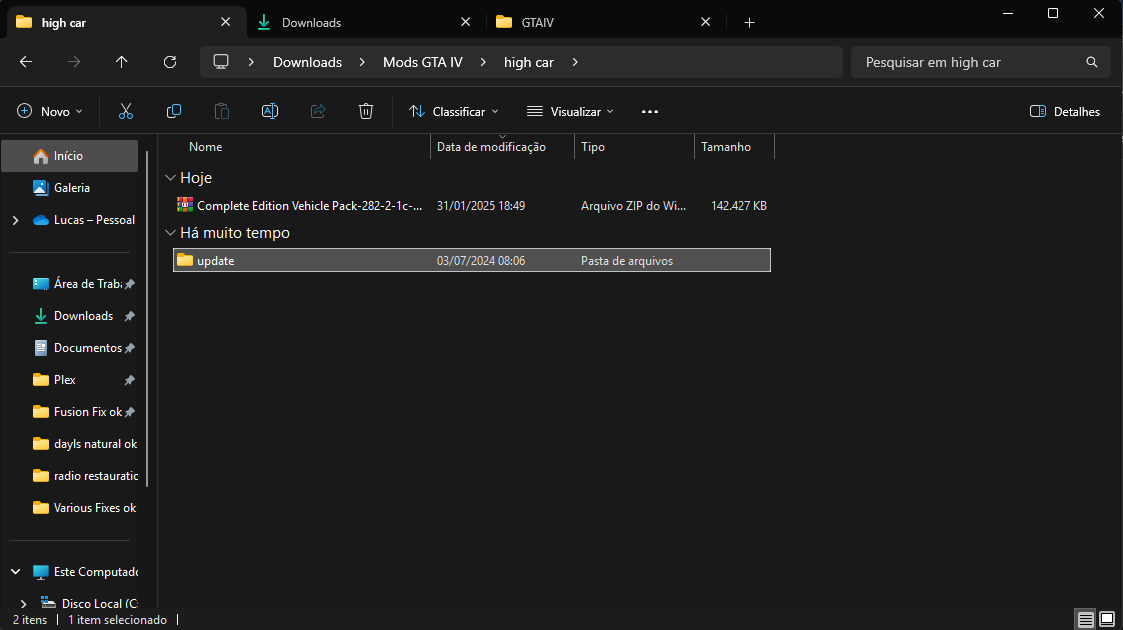Click the Delete trash icon
Image resolution: width=1123 pixels, height=630 pixels.
coord(366,111)
